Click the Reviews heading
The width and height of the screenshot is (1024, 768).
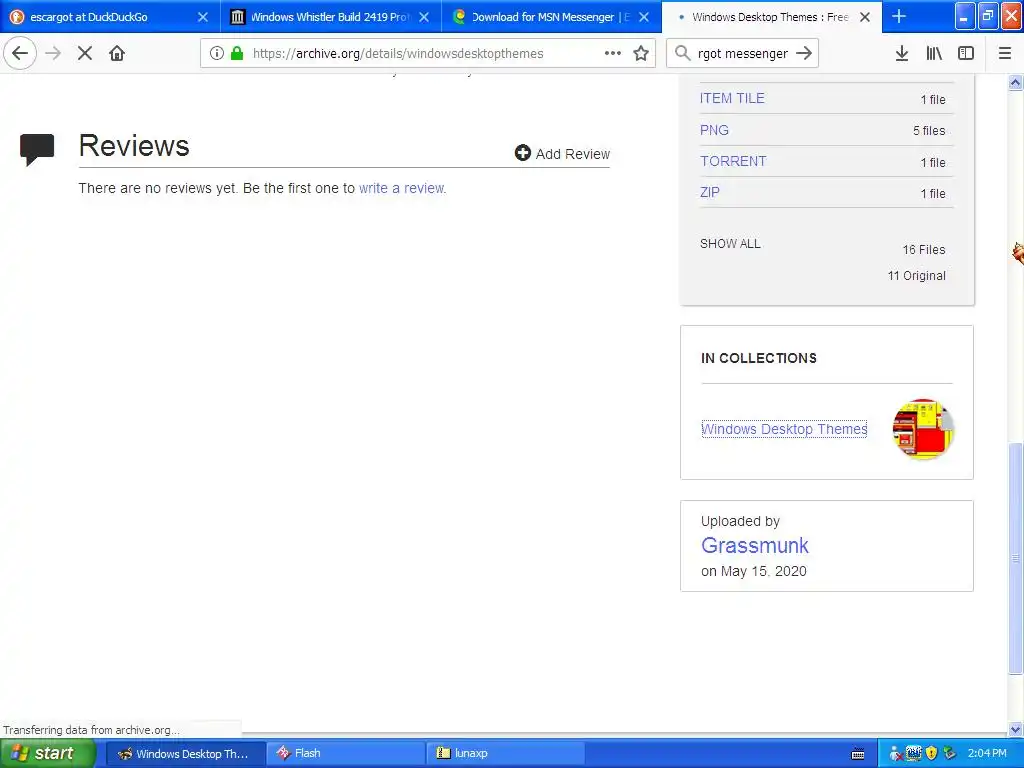[134, 146]
